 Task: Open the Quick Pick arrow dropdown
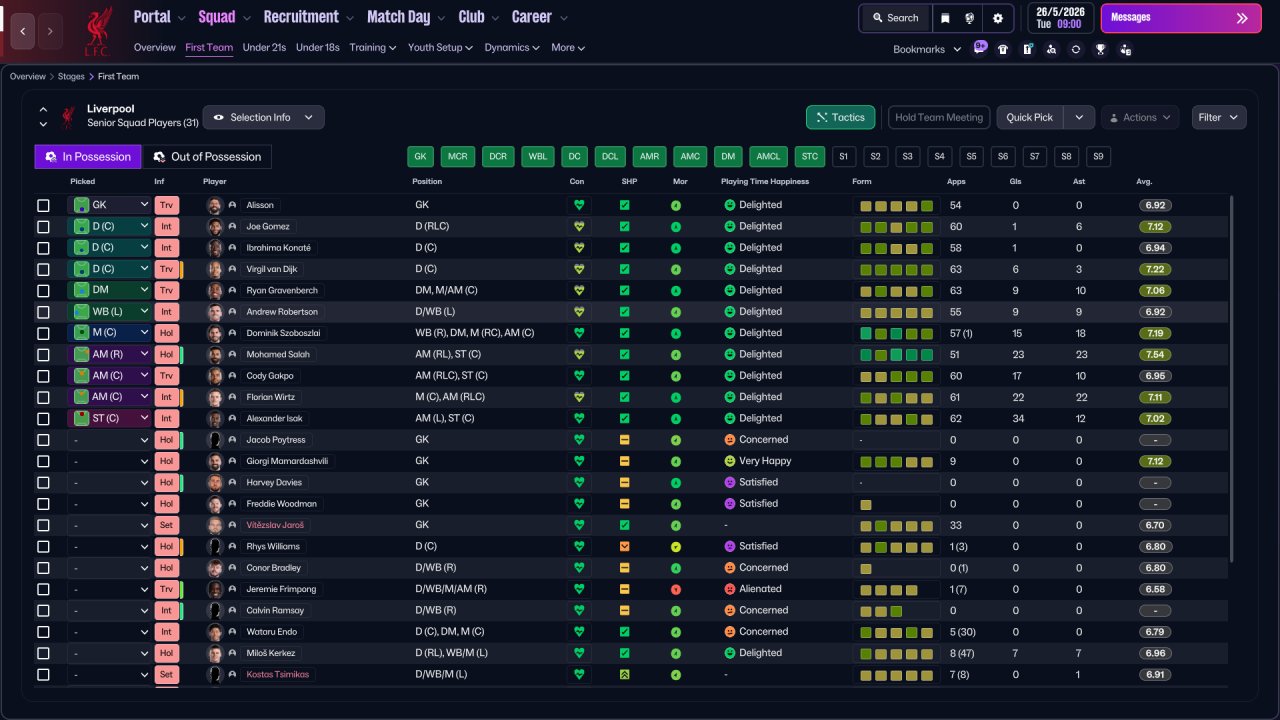pos(1079,117)
